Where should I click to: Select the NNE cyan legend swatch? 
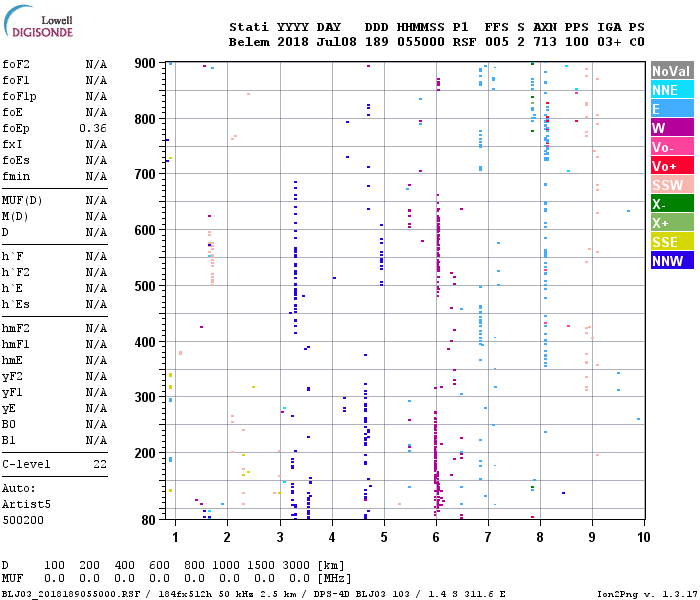coord(672,90)
